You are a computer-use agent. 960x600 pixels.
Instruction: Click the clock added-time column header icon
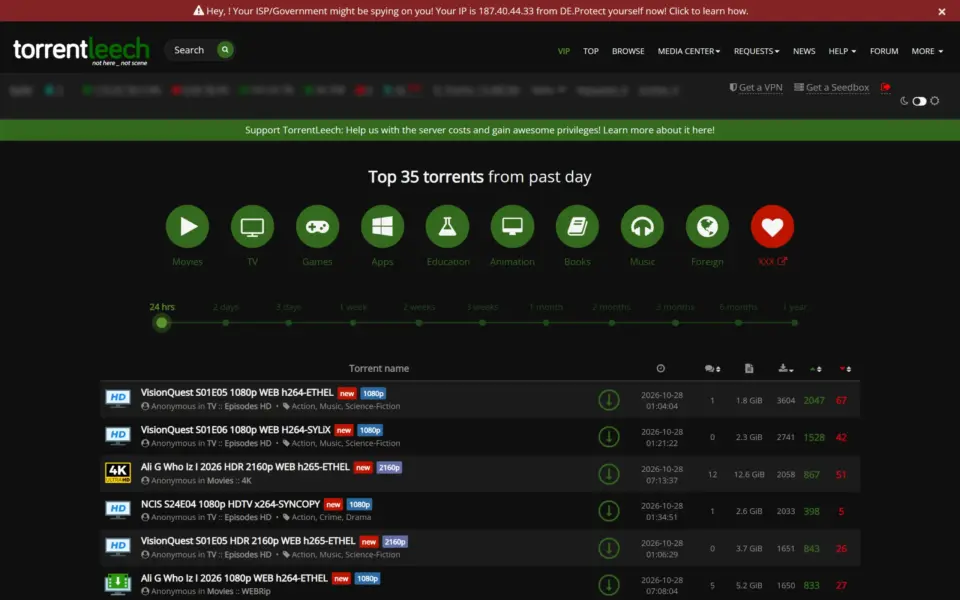coord(661,368)
